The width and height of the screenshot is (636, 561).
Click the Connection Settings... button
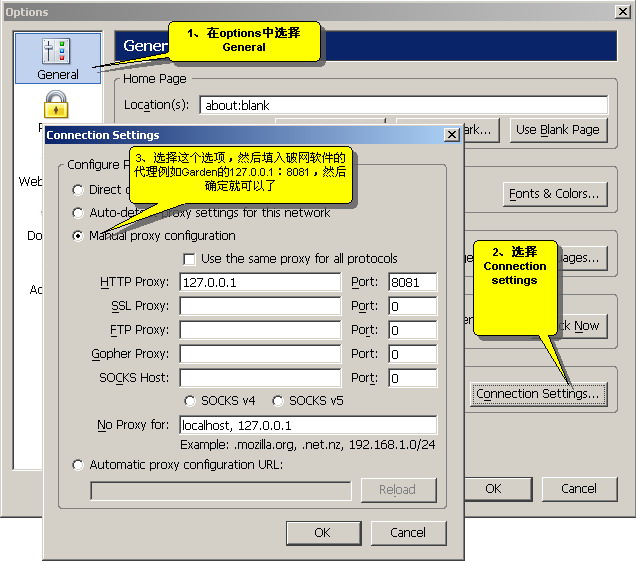(538, 394)
